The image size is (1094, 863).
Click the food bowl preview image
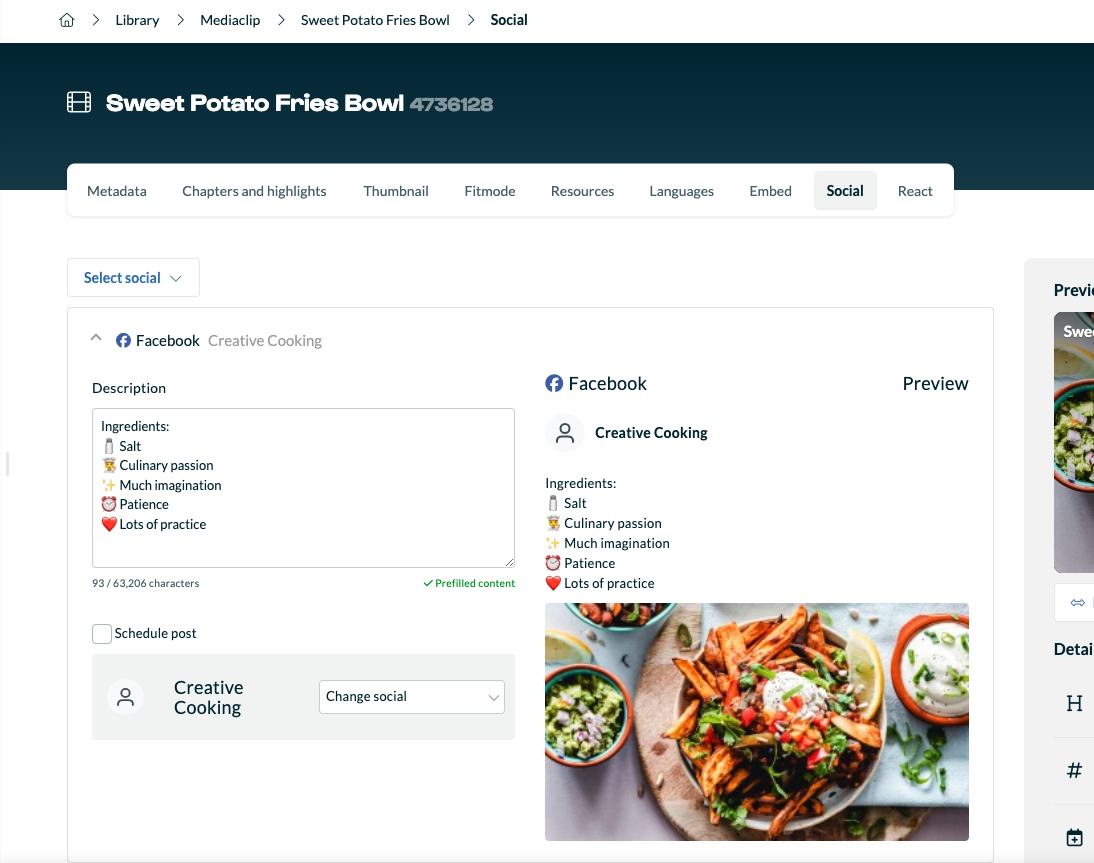pyautogui.click(x=757, y=722)
